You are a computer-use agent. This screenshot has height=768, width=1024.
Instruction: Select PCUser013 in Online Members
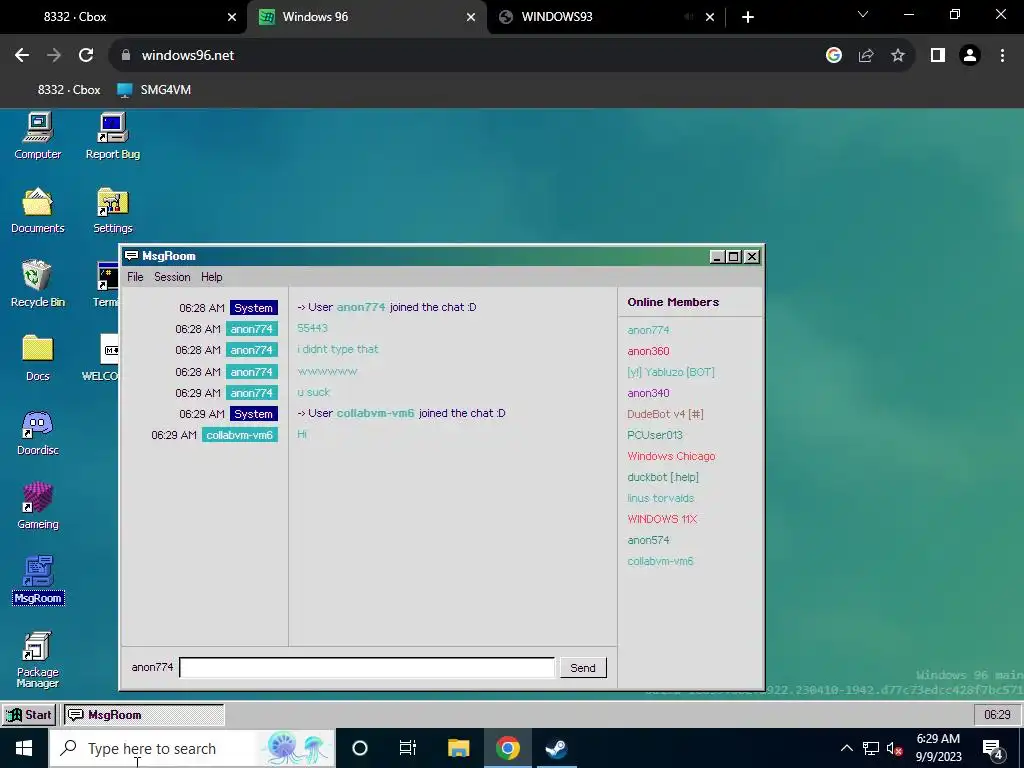(654, 434)
